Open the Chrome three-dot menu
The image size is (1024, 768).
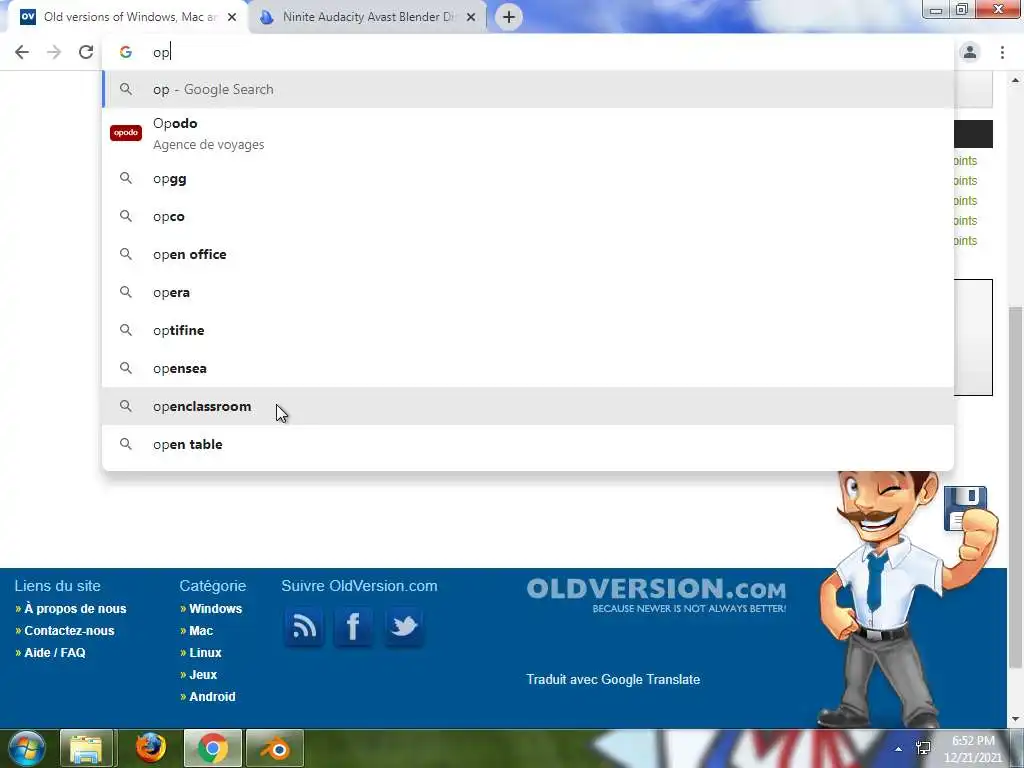1002,52
